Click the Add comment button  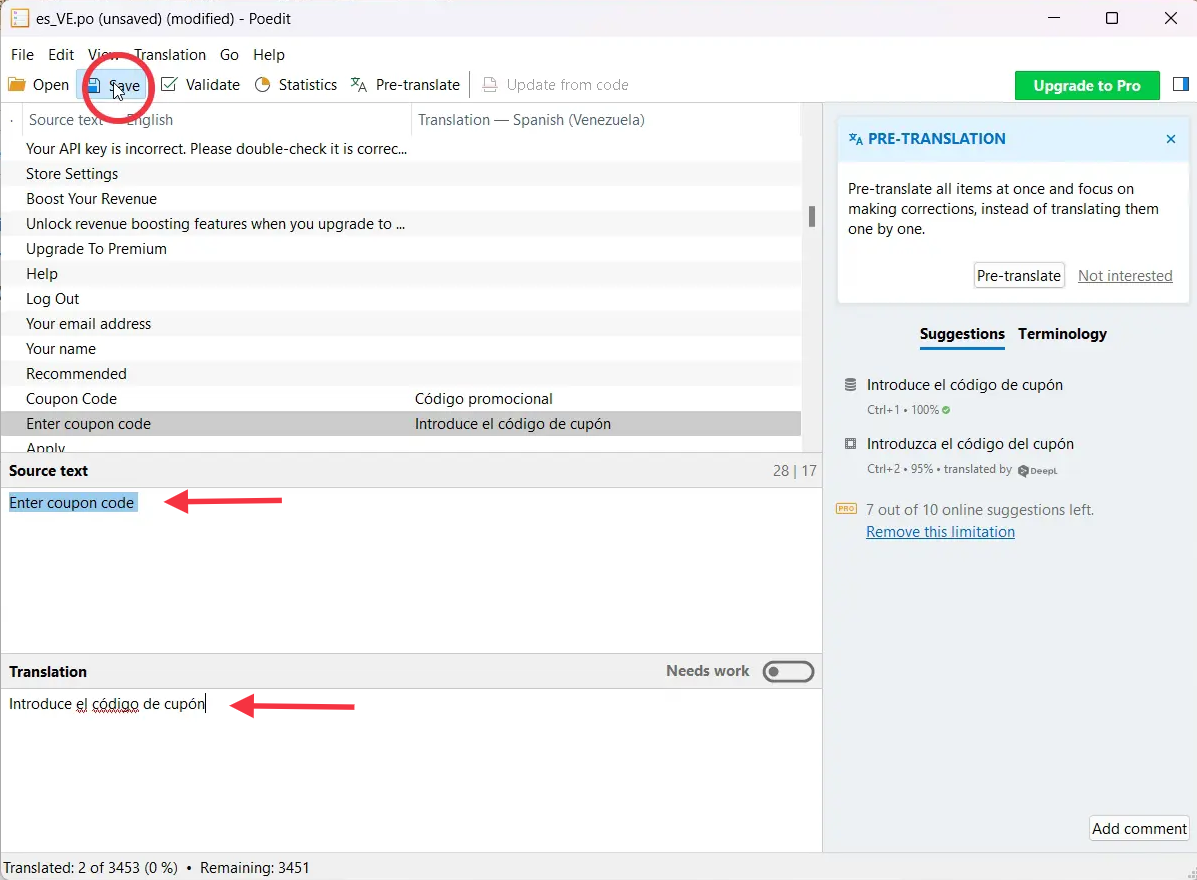click(x=1139, y=828)
